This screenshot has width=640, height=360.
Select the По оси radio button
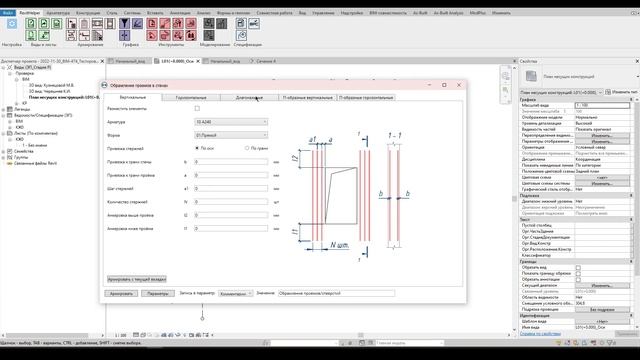click(197, 148)
